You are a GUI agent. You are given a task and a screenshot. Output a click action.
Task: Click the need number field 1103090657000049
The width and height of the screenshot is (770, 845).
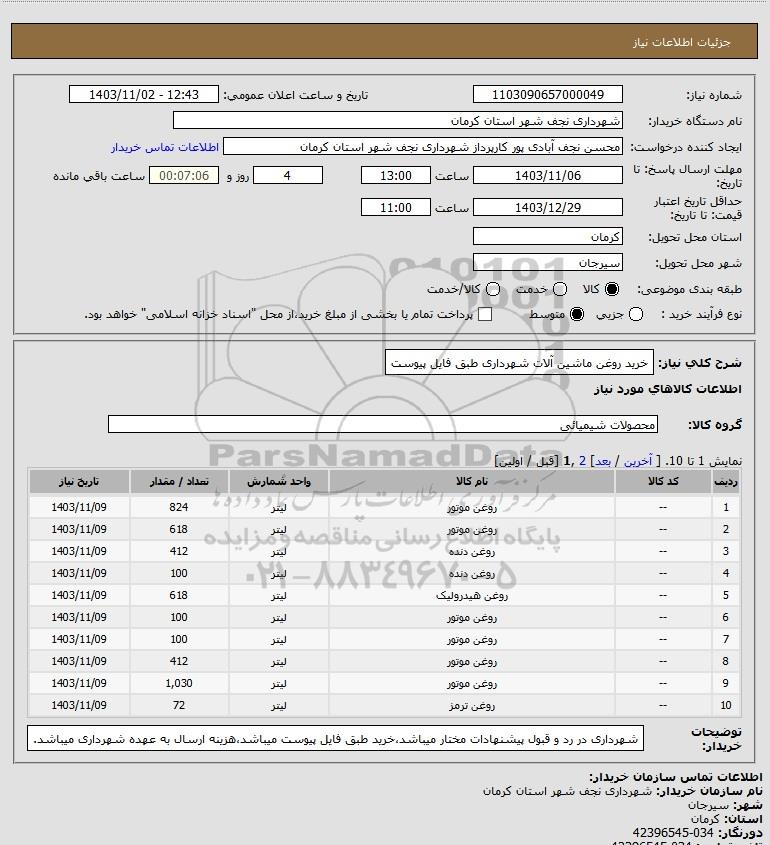pos(547,94)
